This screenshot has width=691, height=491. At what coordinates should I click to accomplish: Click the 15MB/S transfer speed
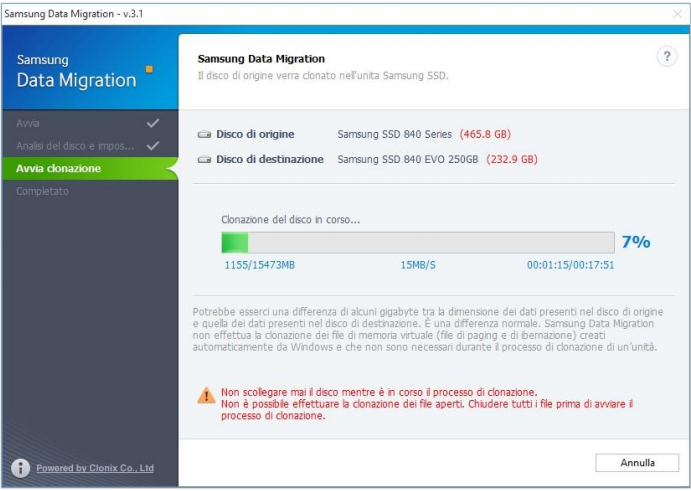(x=418, y=265)
